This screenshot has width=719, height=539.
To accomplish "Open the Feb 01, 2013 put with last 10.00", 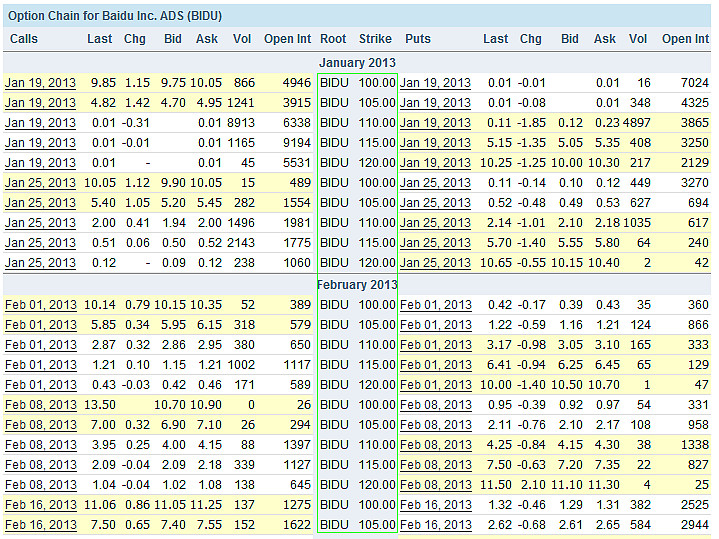I will pos(436,385).
